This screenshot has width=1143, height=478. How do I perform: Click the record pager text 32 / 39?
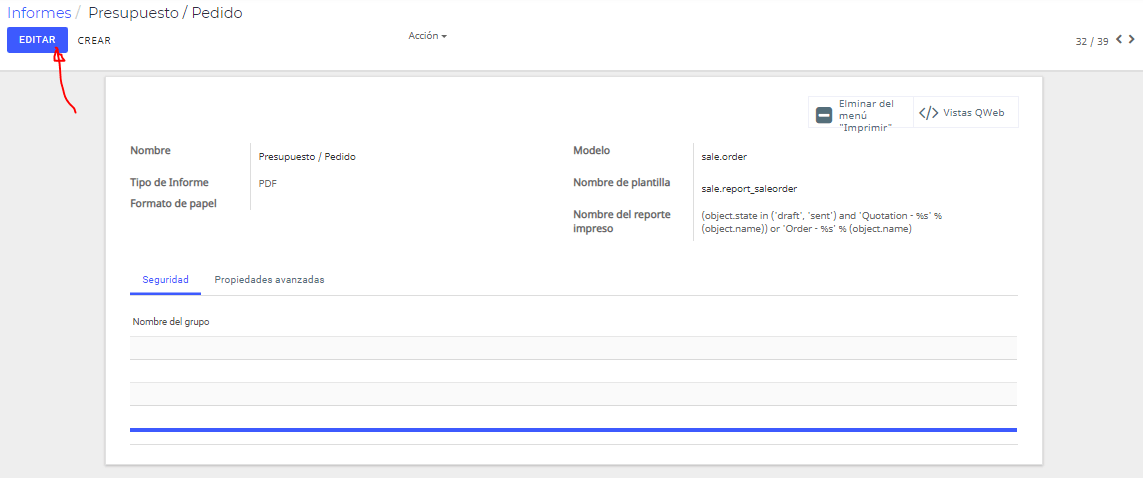click(x=1091, y=42)
